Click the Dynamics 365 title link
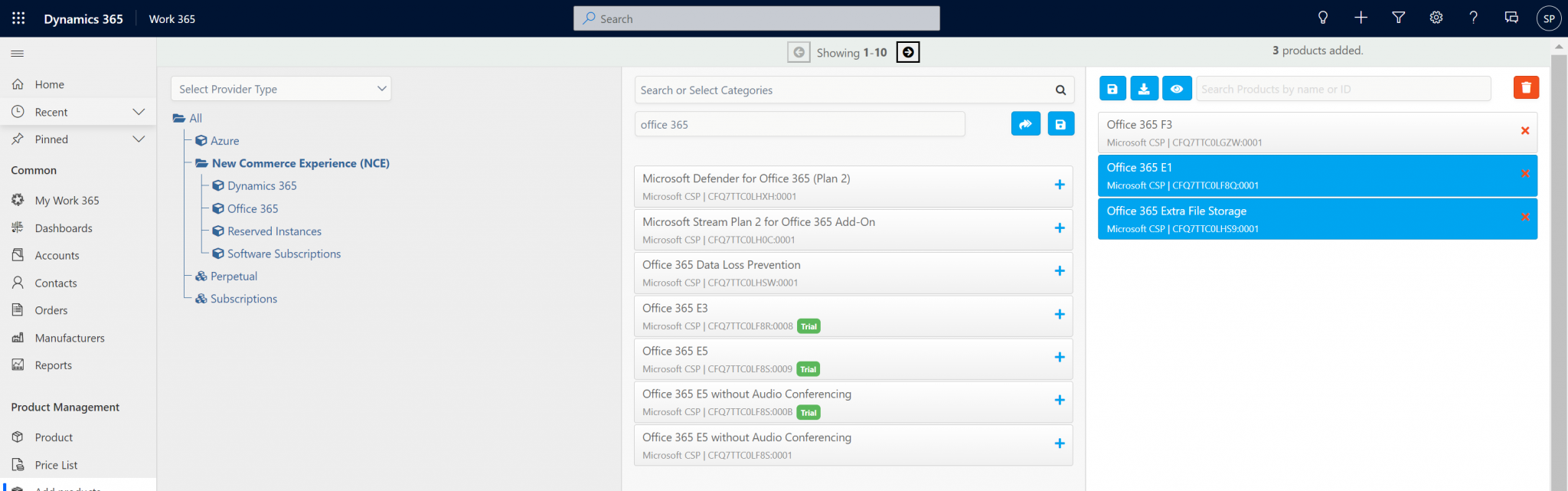 [x=83, y=19]
